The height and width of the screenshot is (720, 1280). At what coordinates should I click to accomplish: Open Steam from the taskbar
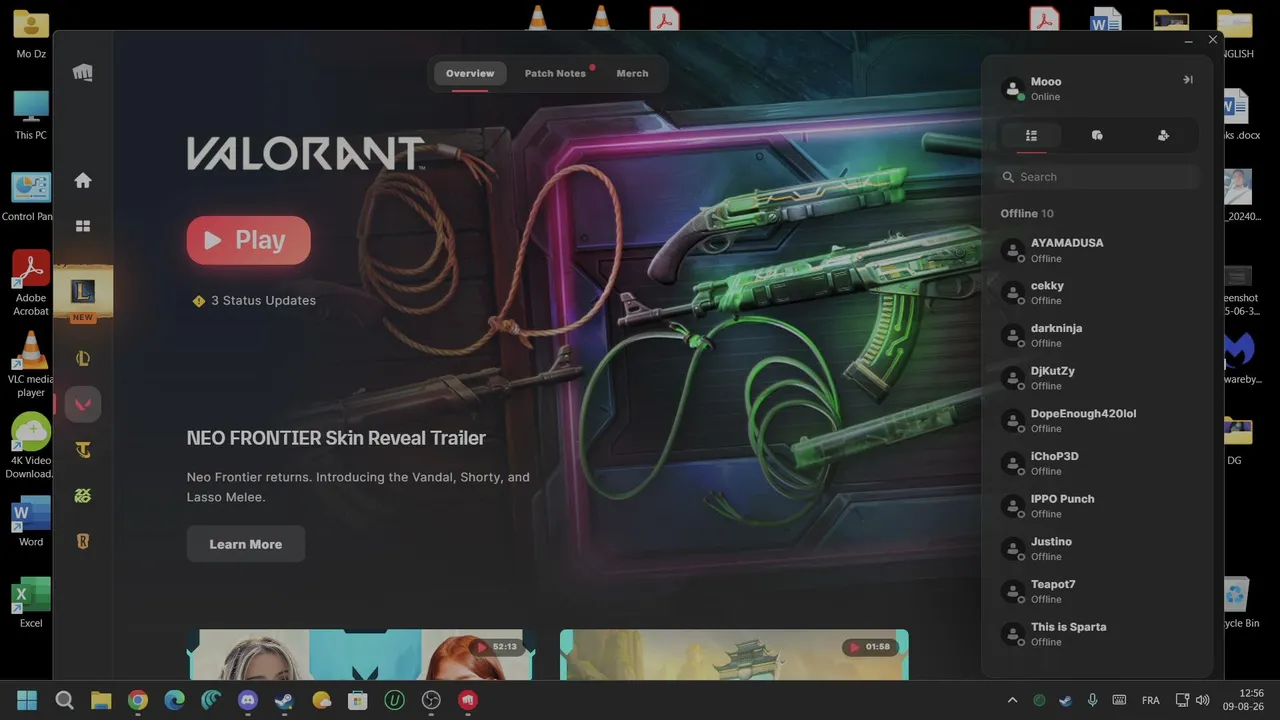tap(284, 700)
